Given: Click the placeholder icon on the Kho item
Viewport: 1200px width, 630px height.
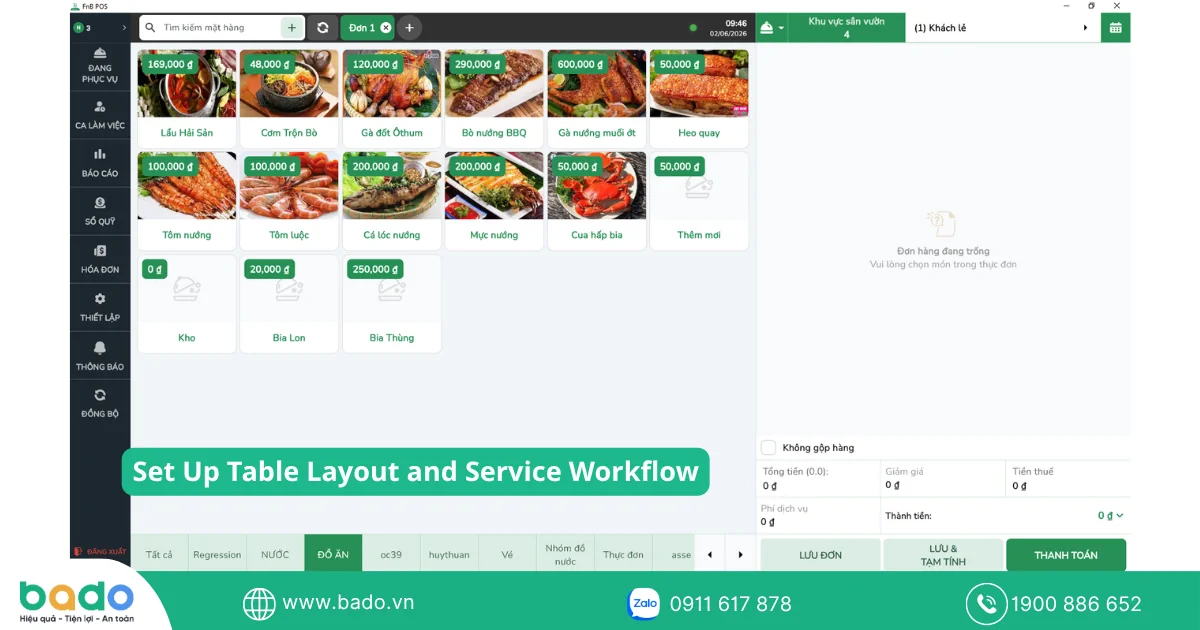Looking at the screenshot, I should (x=187, y=289).
